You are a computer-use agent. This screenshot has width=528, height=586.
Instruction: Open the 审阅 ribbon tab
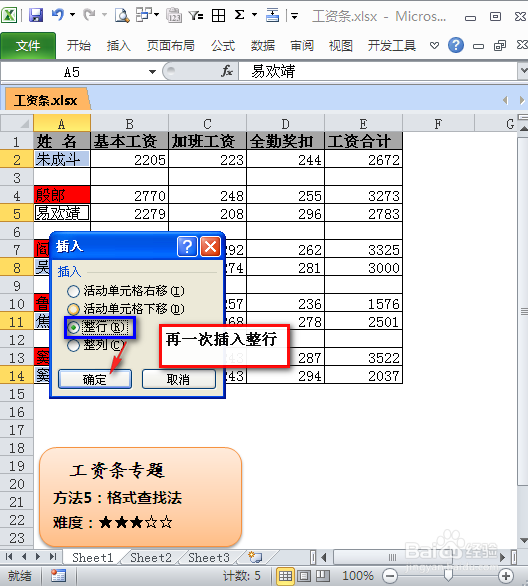tap(302, 46)
